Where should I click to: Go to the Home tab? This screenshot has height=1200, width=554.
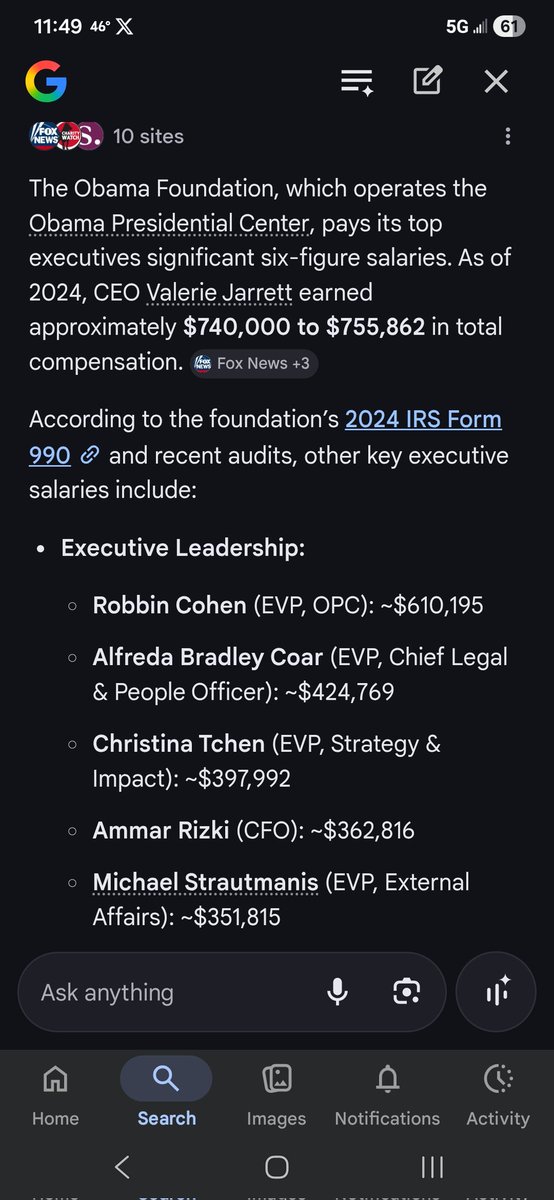56,1095
